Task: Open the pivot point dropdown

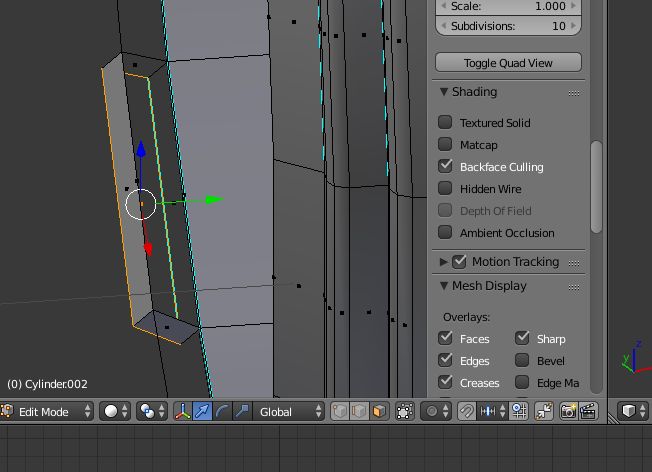Action: click(152, 412)
